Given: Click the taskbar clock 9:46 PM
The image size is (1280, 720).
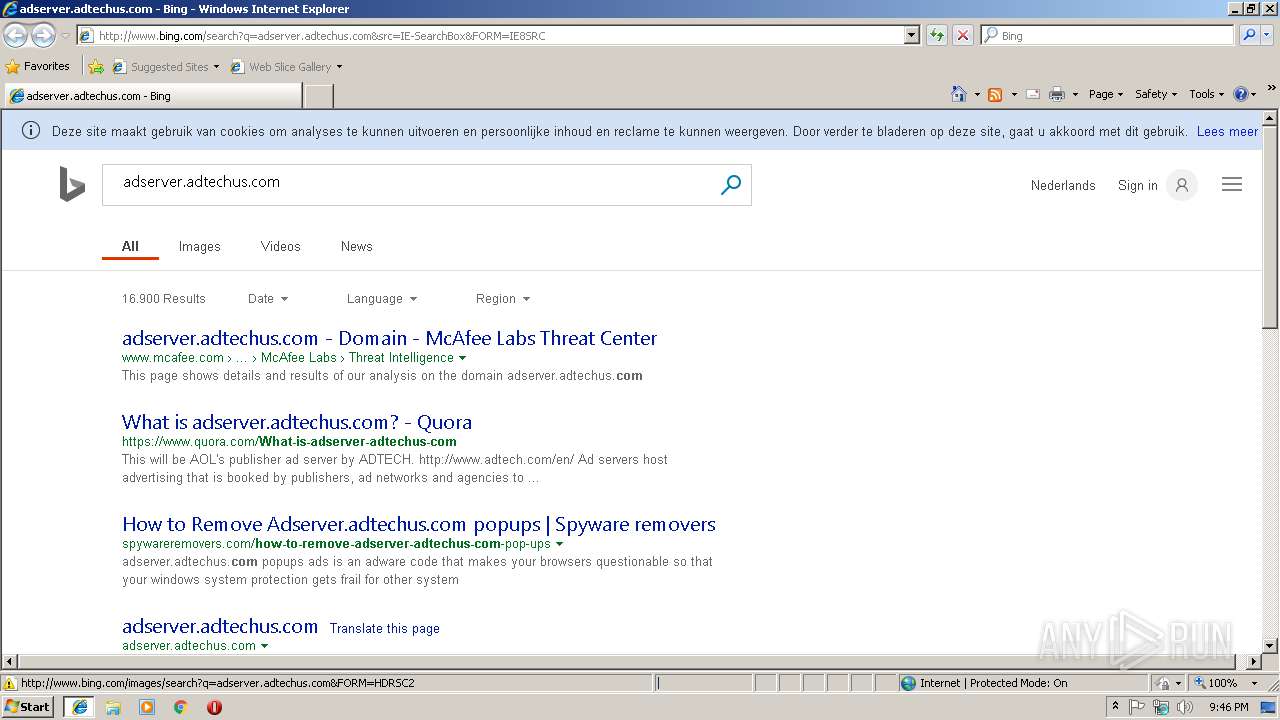Looking at the screenshot, I should tap(1228, 707).
